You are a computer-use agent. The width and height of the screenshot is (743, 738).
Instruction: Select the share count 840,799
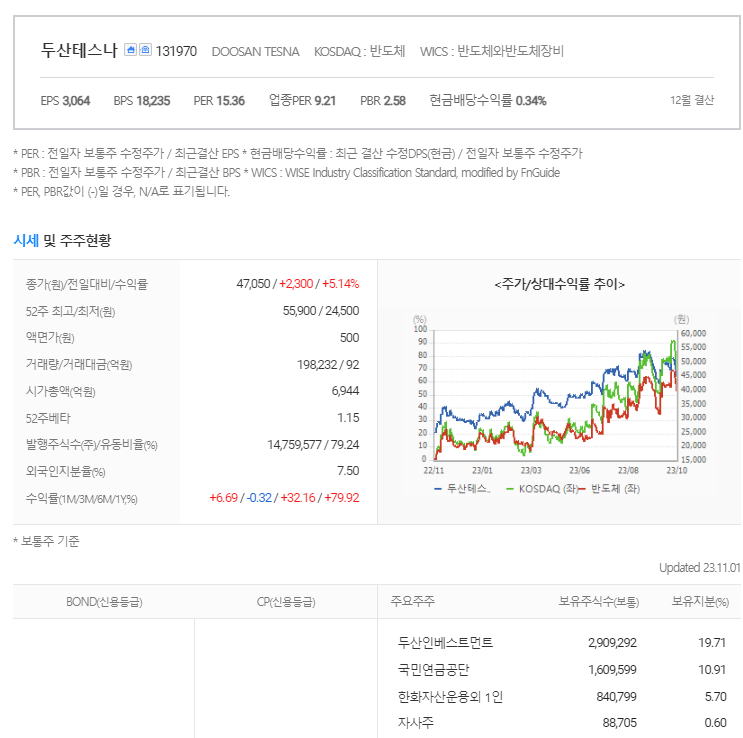click(x=616, y=697)
